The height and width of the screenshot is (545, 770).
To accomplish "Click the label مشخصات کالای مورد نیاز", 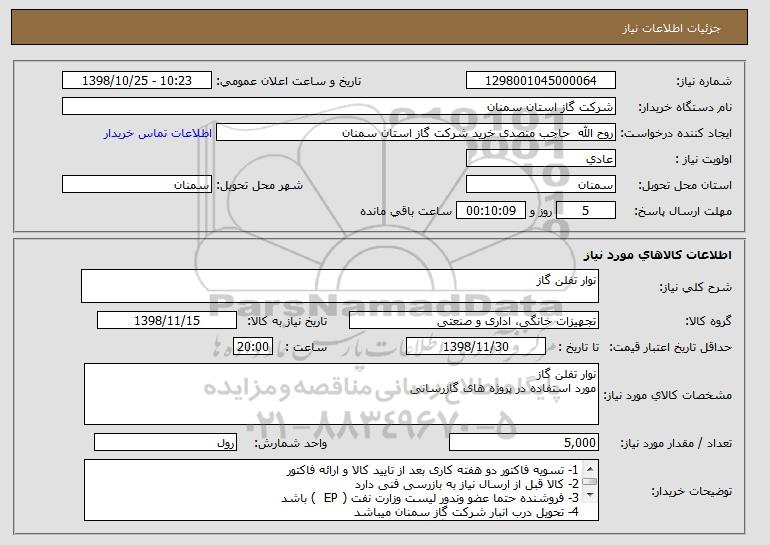I will click(x=667, y=395).
